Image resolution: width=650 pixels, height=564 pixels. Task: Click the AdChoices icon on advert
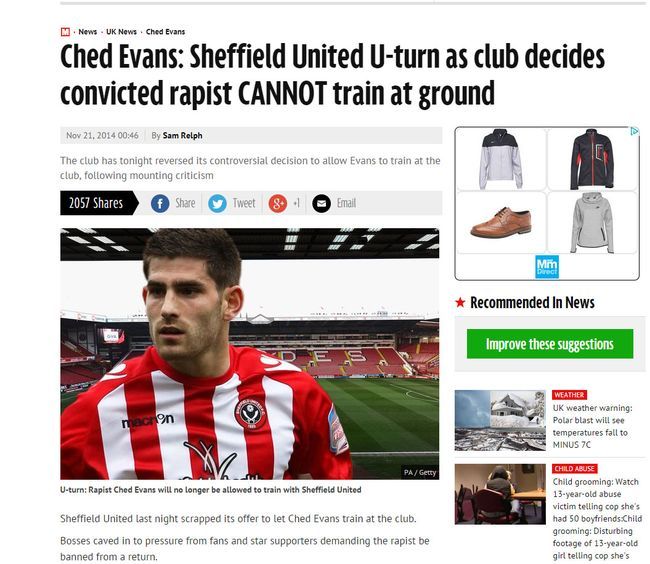(634, 131)
